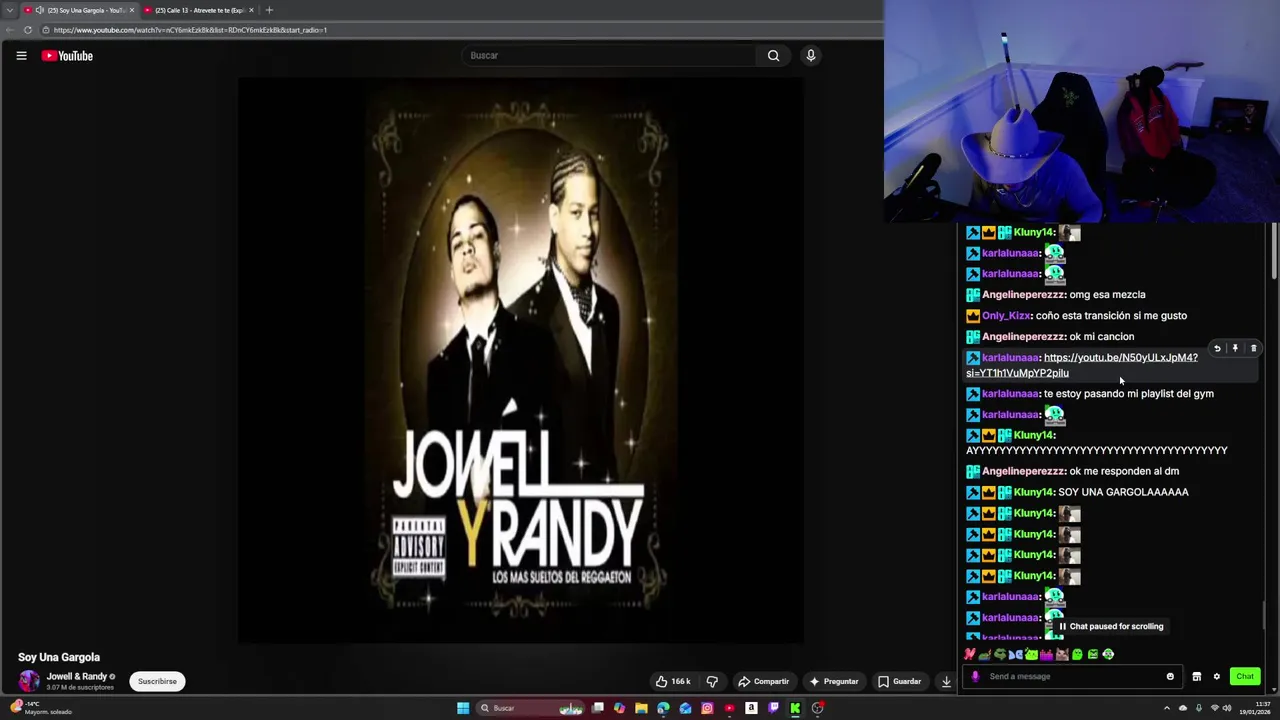Expand the system tray hidden icons chevron
Image resolution: width=1280 pixels, height=720 pixels.
point(1167,708)
